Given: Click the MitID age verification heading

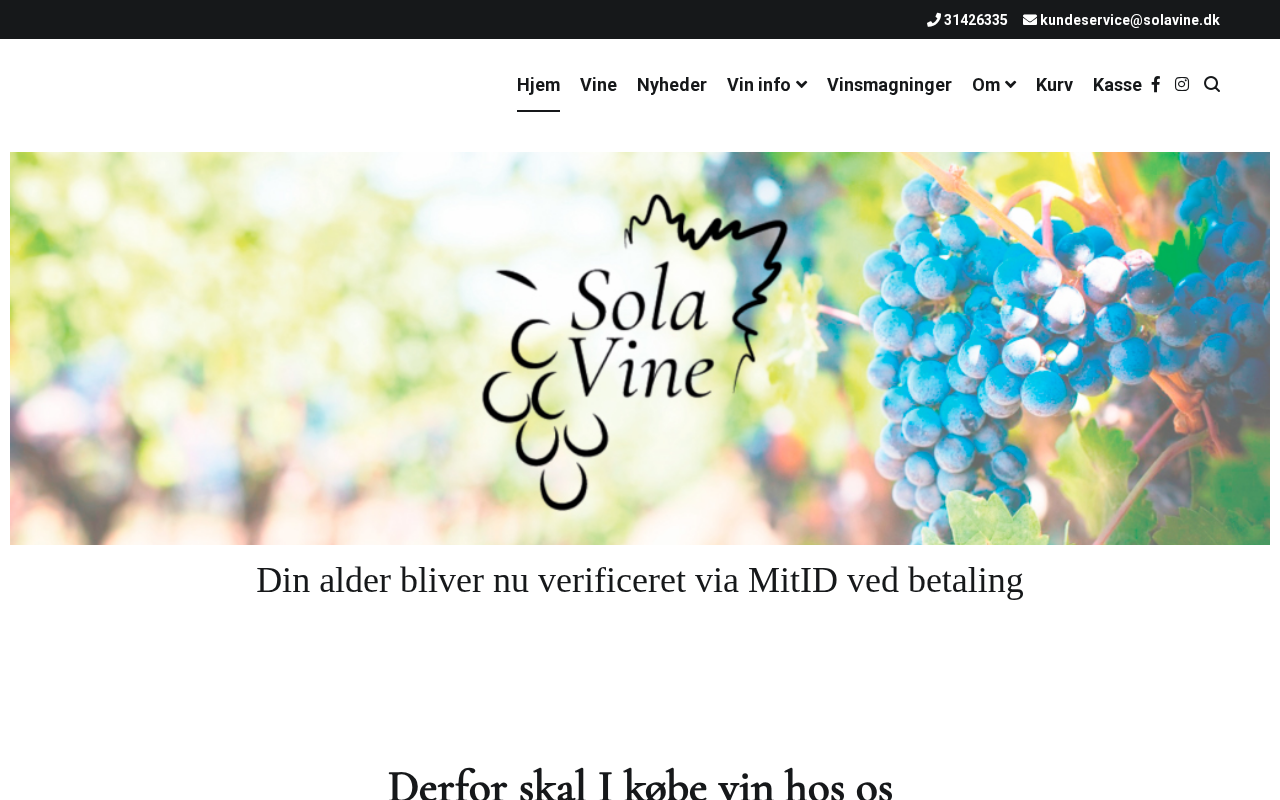Looking at the screenshot, I should click(640, 580).
